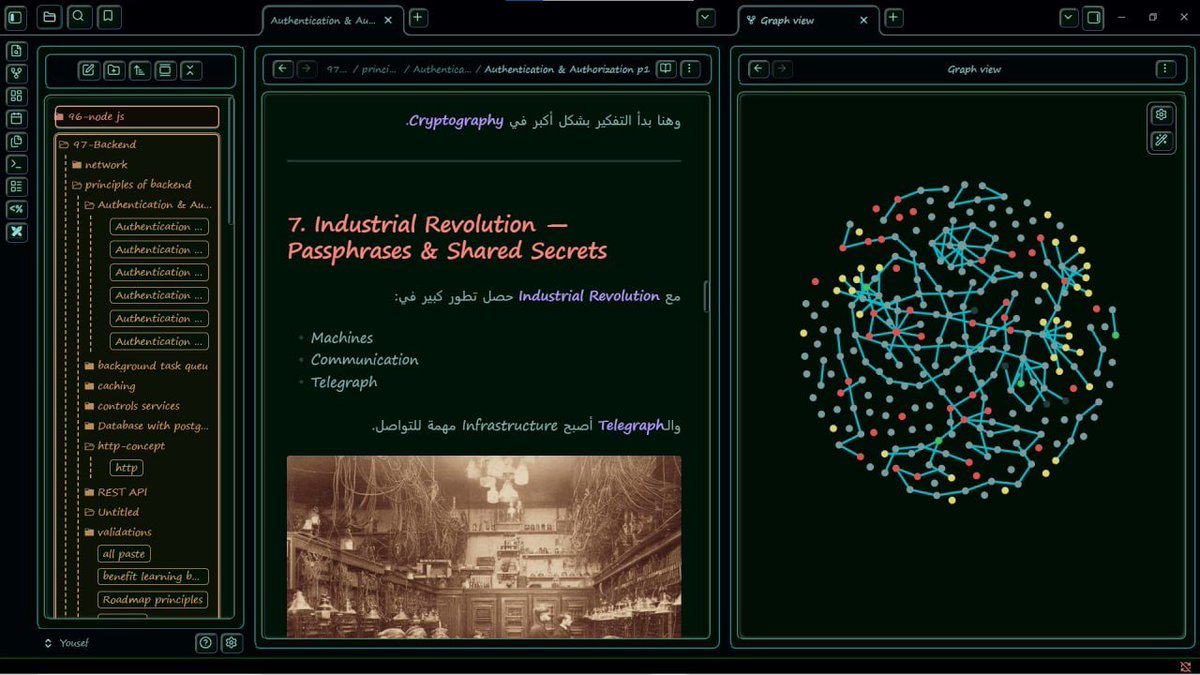Open graph view from the left ribbon
Image resolution: width=1200 pixels, height=675 pixels.
pos(16,73)
